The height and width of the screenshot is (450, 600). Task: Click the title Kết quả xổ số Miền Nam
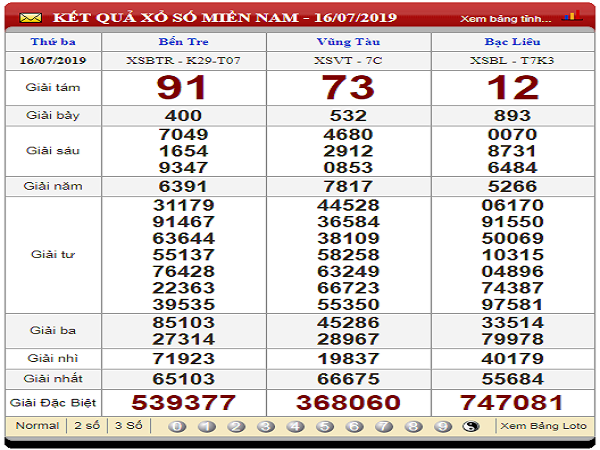[x=175, y=17]
